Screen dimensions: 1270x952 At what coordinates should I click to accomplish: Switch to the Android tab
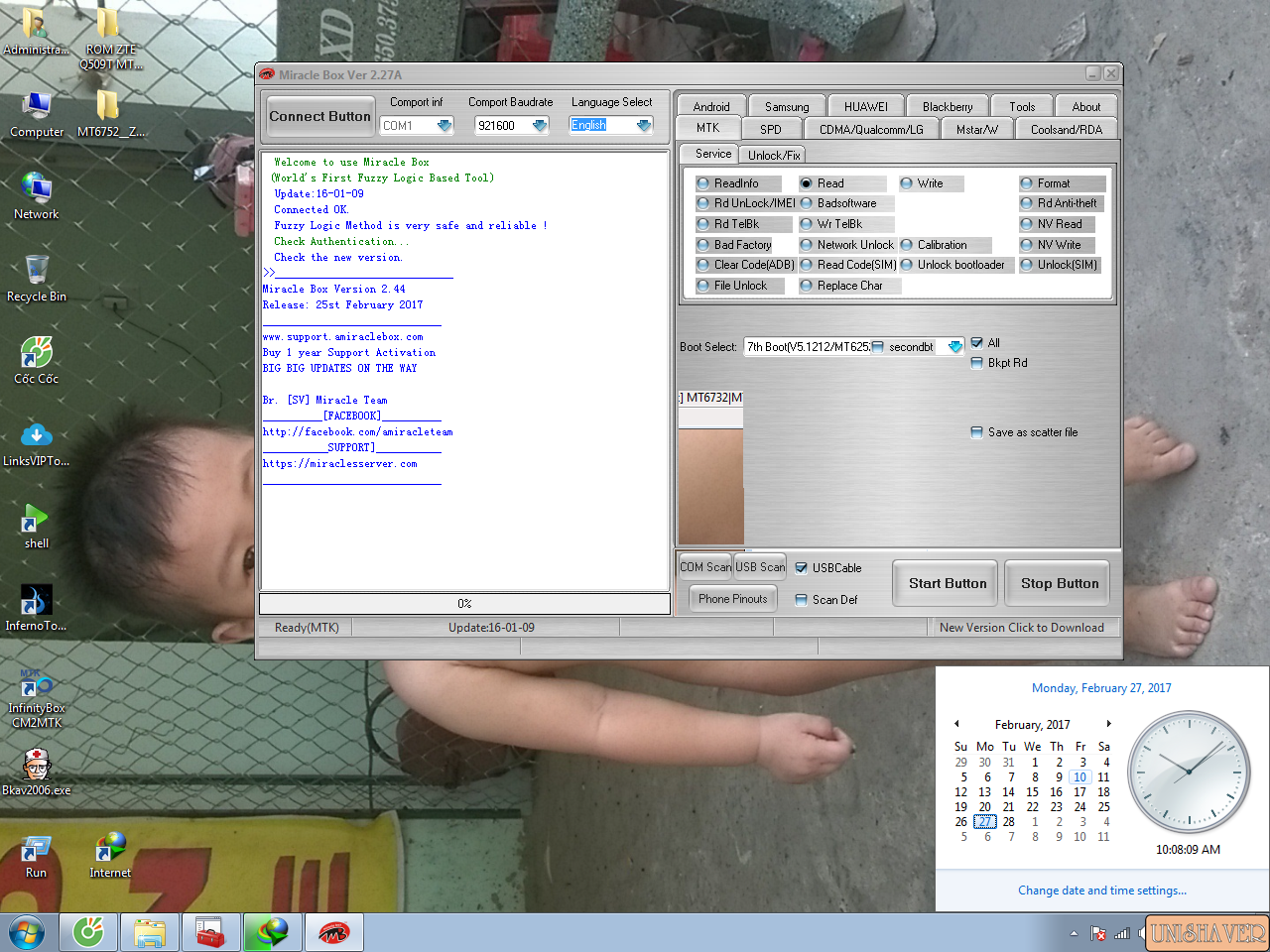click(711, 106)
